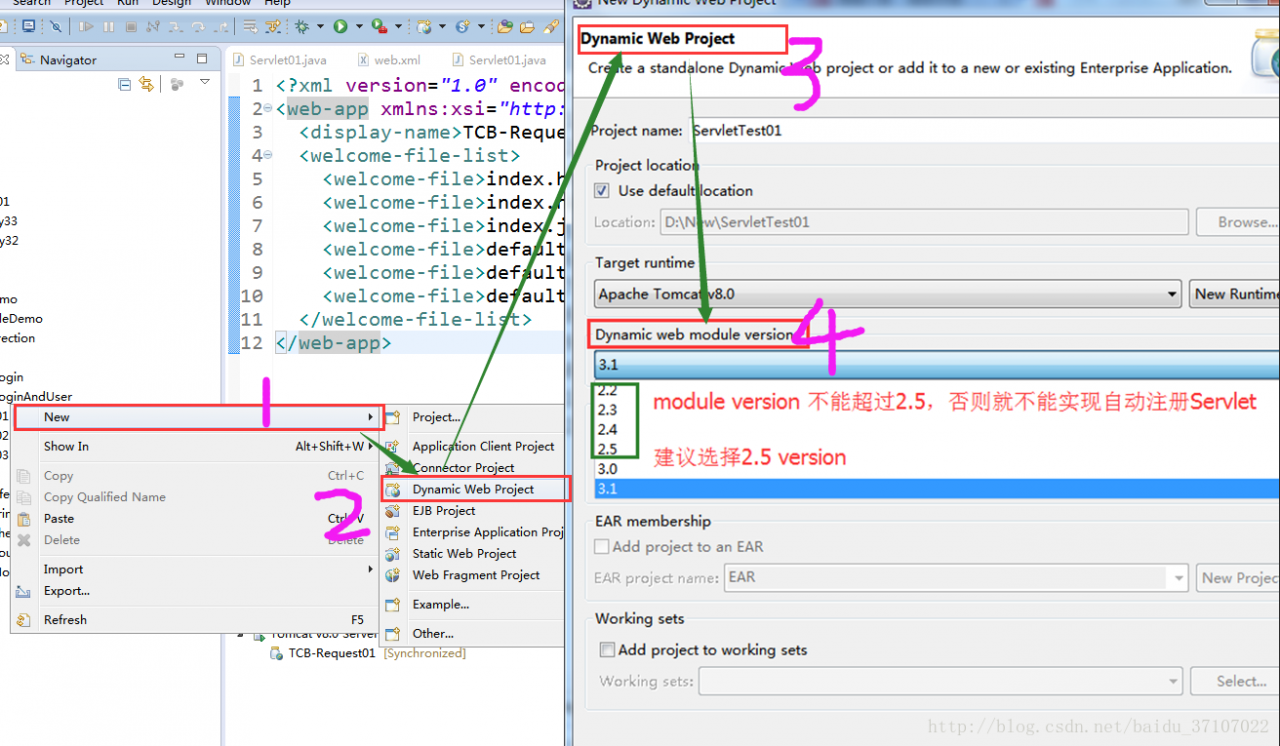Click the blue S new-item toolbar icon
This screenshot has width=1280, height=746.
[462, 27]
